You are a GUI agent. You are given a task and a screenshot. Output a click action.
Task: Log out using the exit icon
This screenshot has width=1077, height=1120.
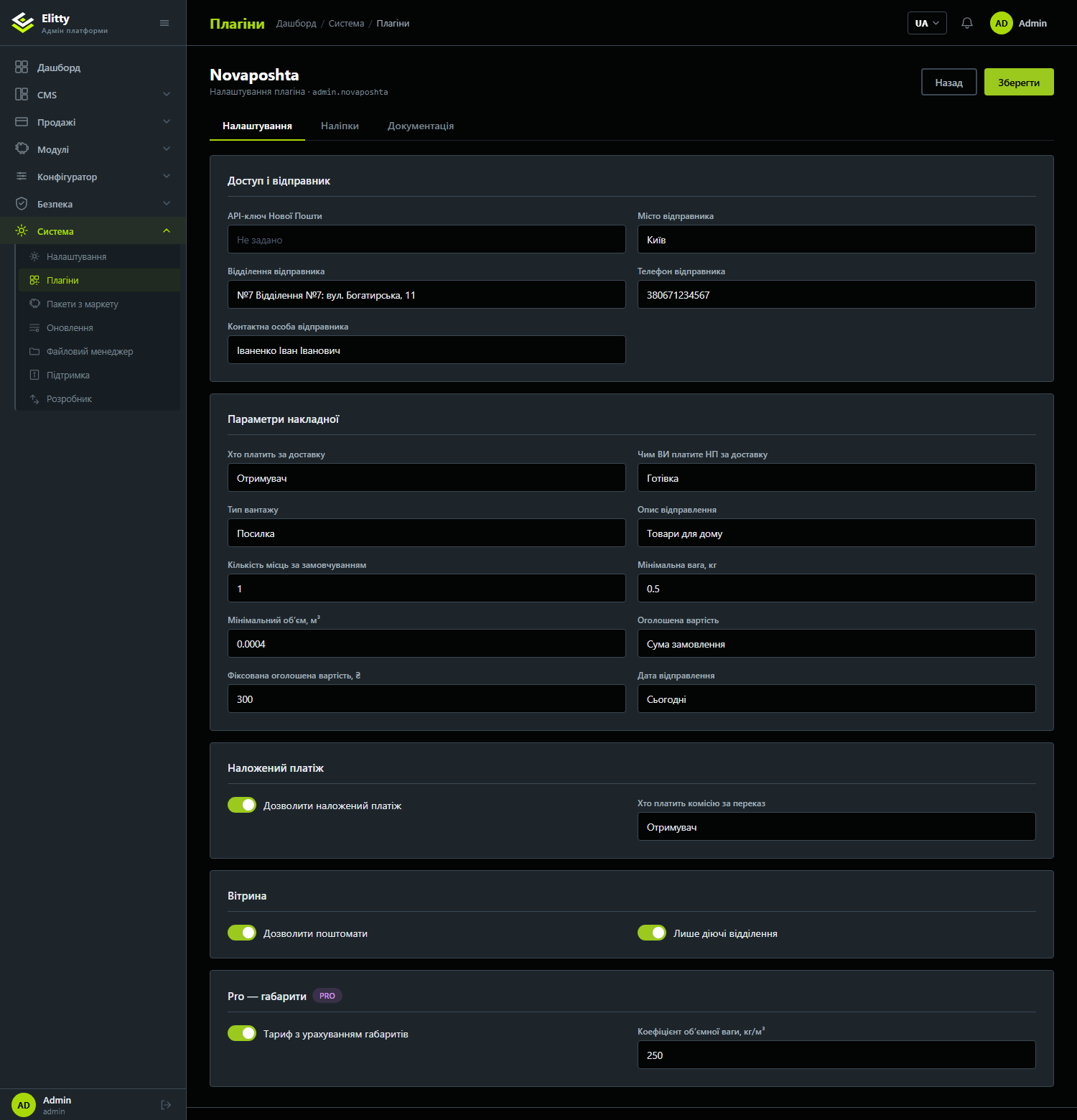[x=166, y=1105]
